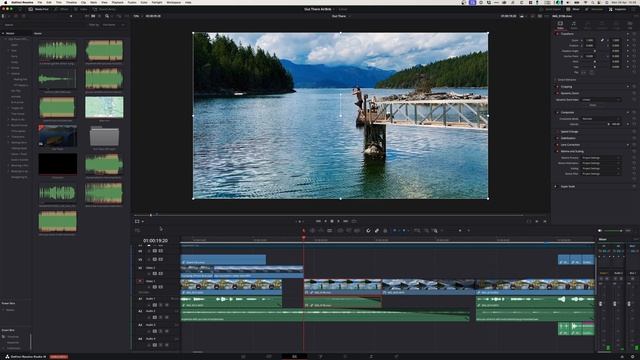Switch to the Audio tab in Inspector
Image resolution: width=640 pixels, height=360 pixels.
point(574,25)
